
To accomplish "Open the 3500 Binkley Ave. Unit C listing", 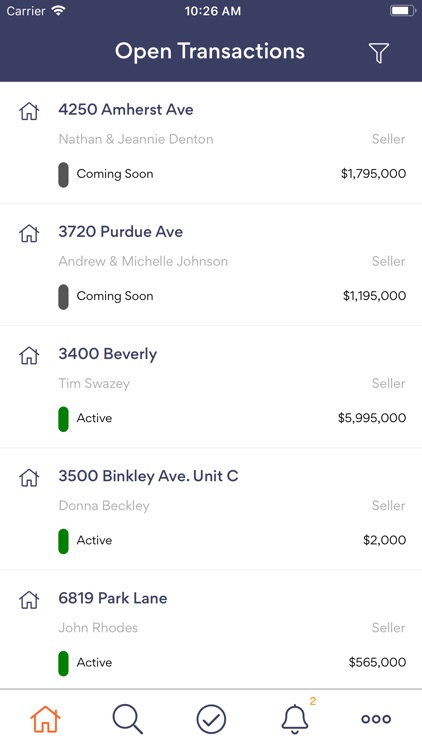I will pos(211,509).
